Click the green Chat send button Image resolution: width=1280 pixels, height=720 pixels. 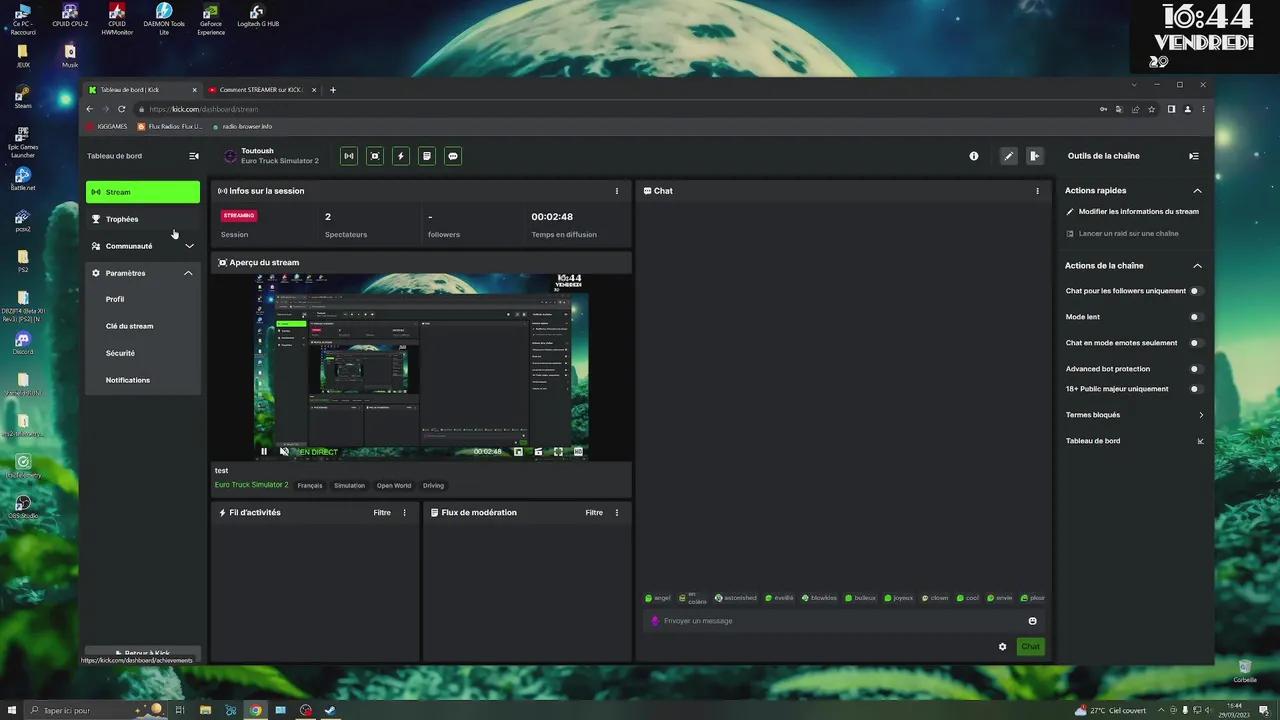(1031, 647)
